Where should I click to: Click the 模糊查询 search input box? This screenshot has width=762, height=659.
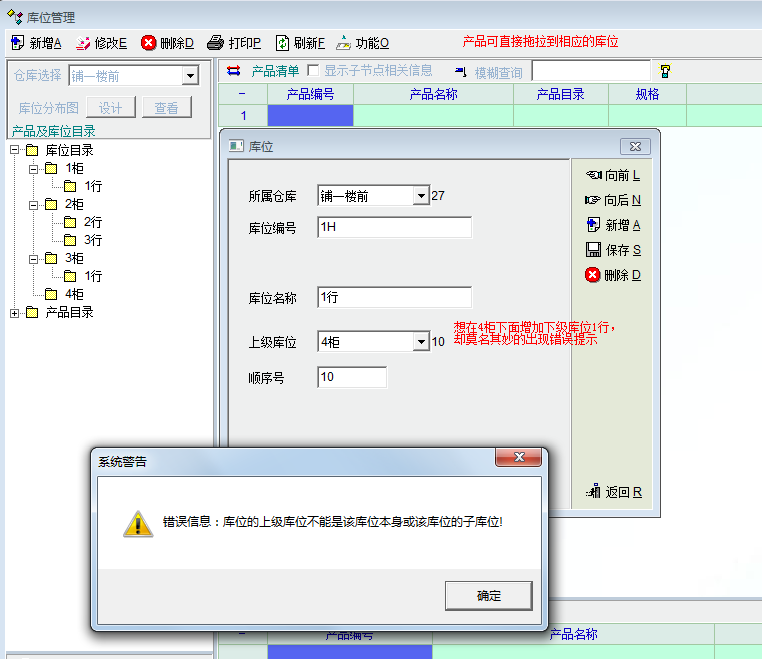[591, 71]
